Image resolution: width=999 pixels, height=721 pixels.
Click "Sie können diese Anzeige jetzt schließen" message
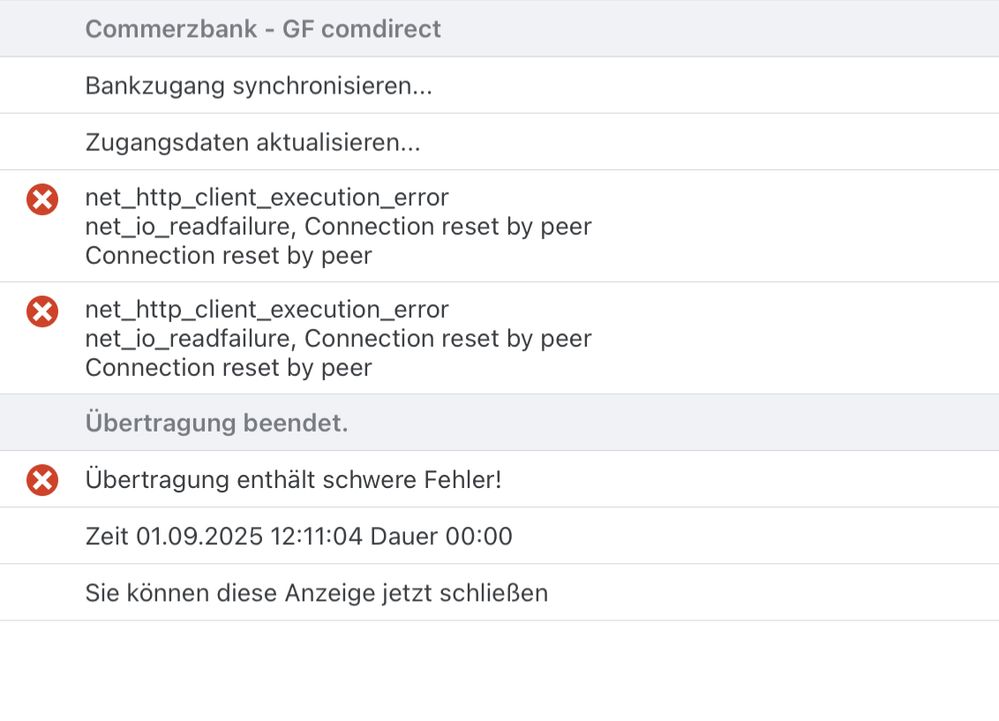click(316, 593)
